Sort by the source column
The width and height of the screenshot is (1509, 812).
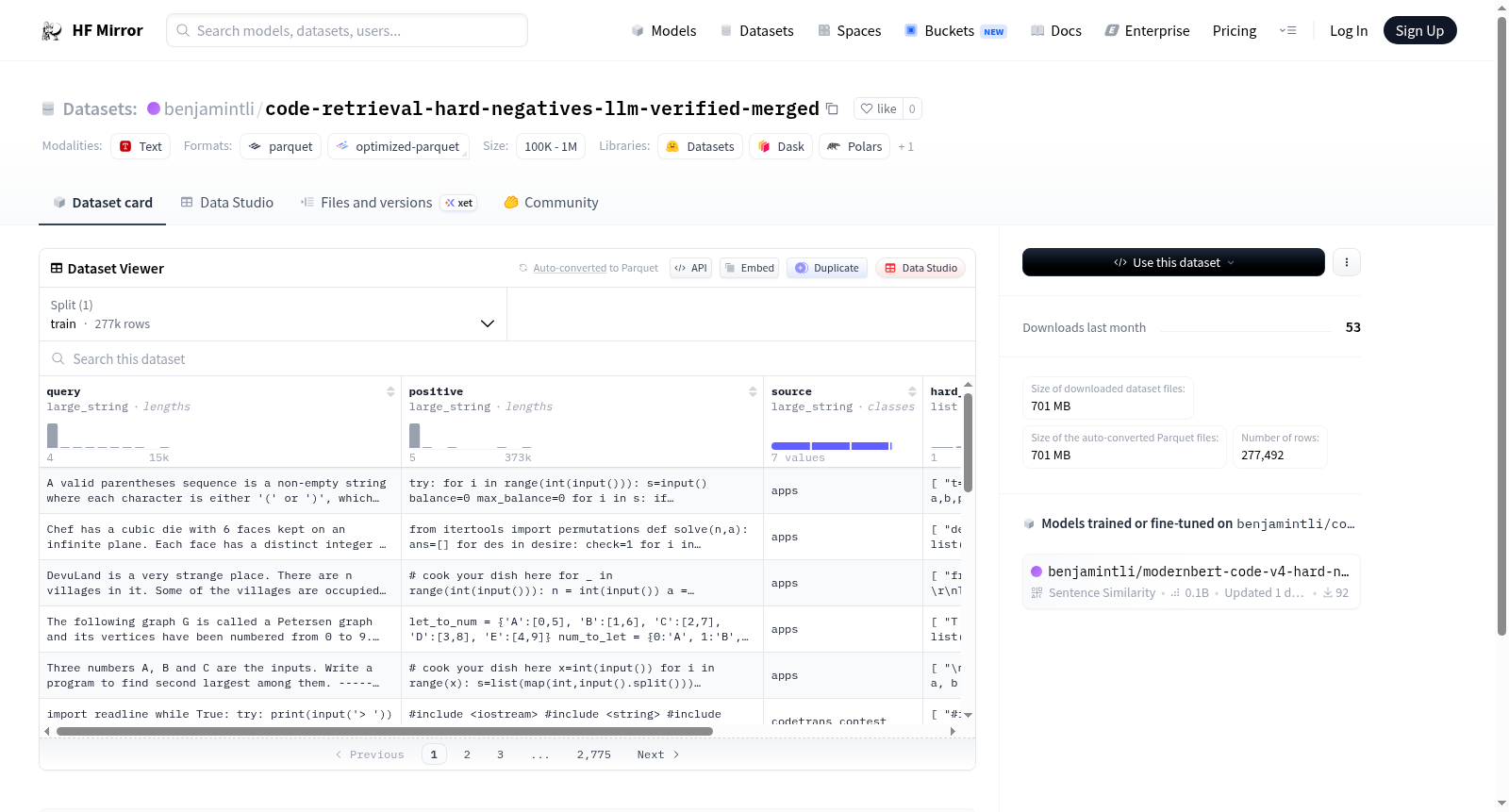(x=912, y=391)
